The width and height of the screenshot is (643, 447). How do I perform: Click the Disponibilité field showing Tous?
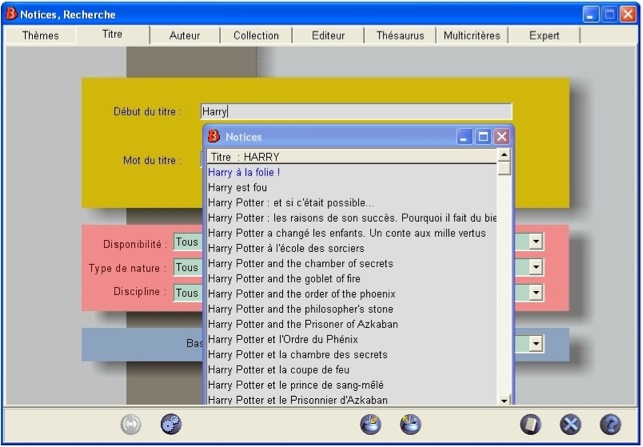[188, 242]
